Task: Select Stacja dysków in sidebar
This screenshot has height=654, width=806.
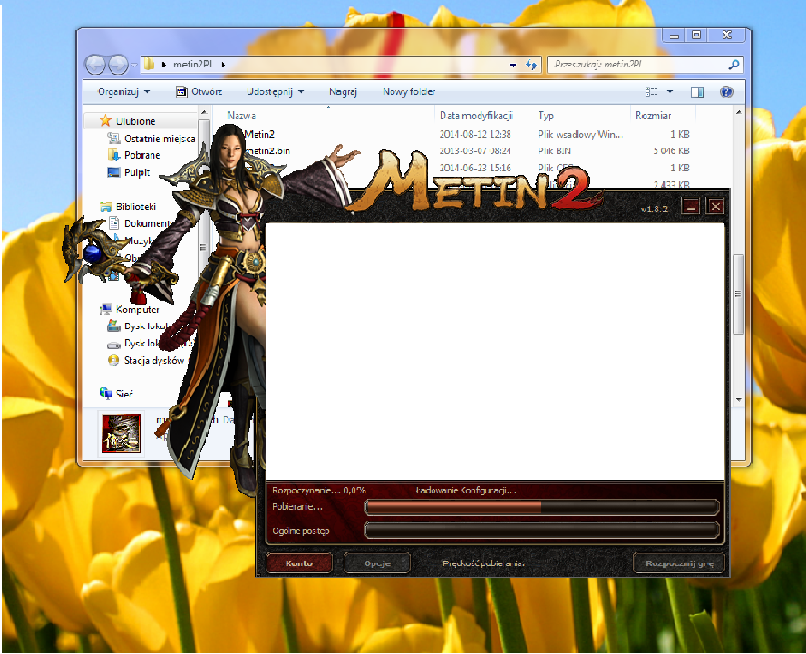Action: 145,360
